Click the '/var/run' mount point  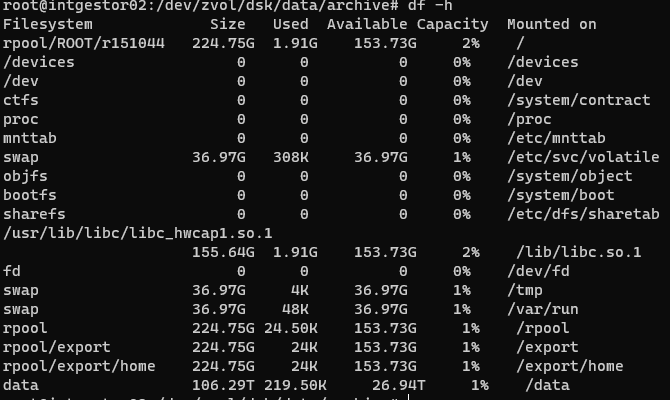point(543,309)
